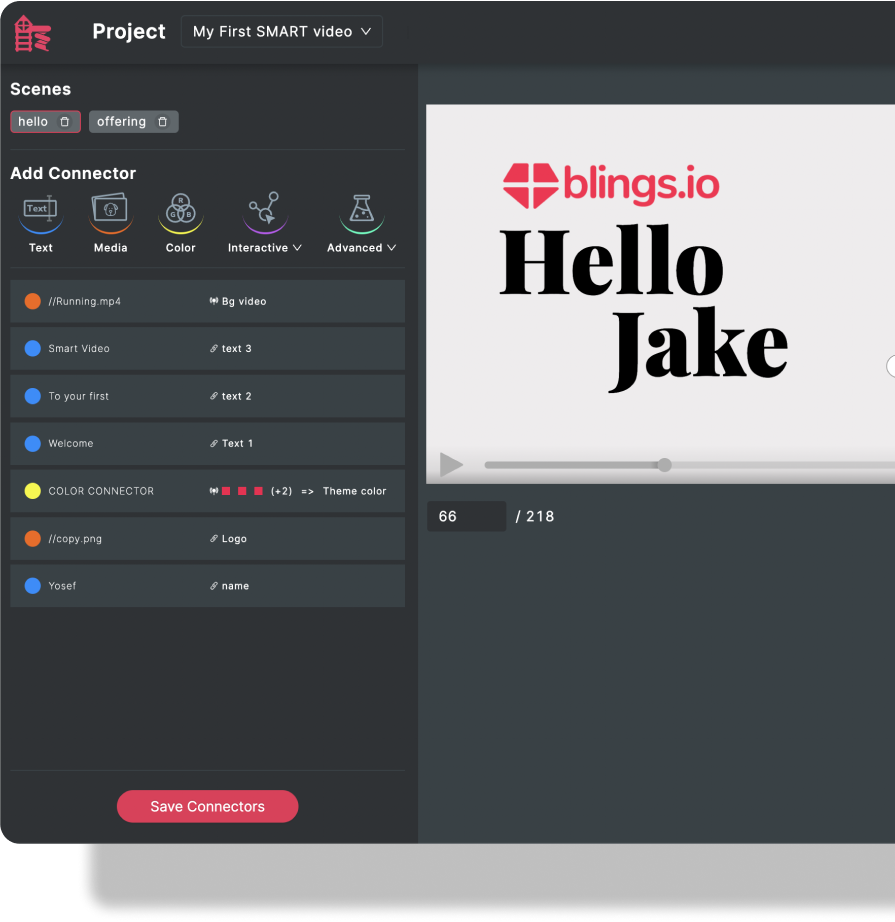Select the Yosef connector text

tap(62, 586)
